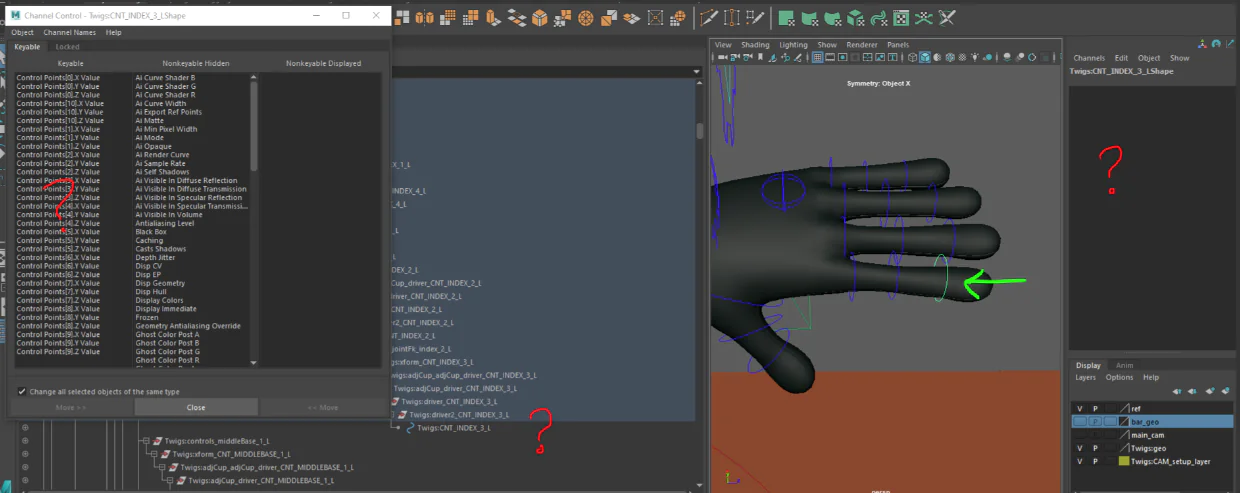Open the viewport Shading menu

(x=755, y=45)
